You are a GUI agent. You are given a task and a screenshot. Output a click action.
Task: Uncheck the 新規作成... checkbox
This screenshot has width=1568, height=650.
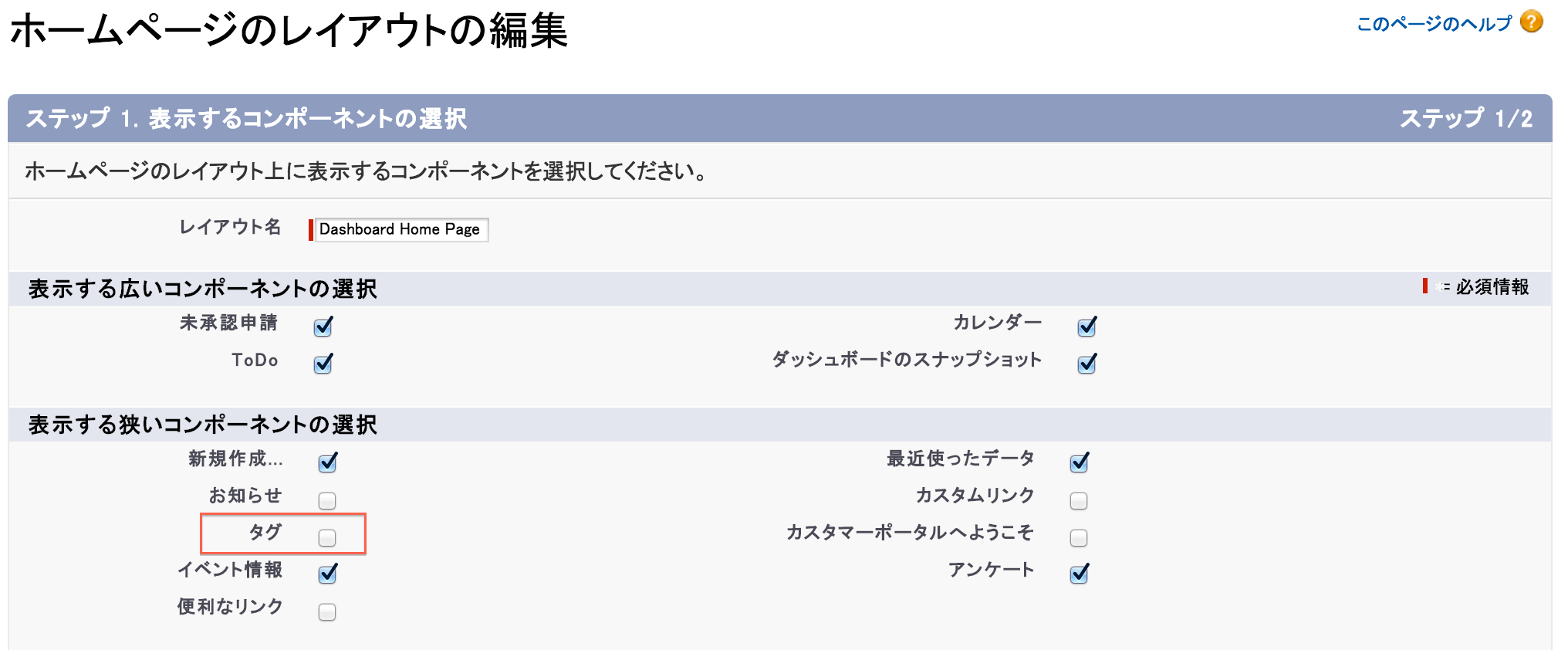click(328, 462)
